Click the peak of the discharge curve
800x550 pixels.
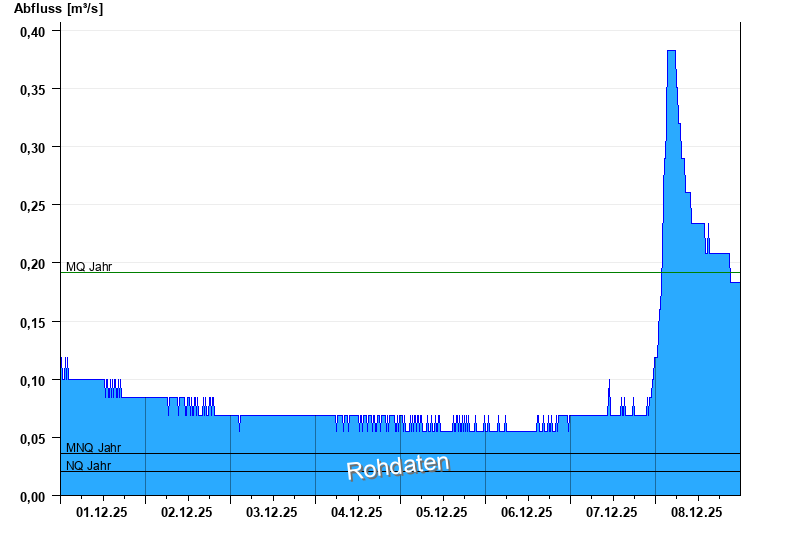(x=671, y=51)
